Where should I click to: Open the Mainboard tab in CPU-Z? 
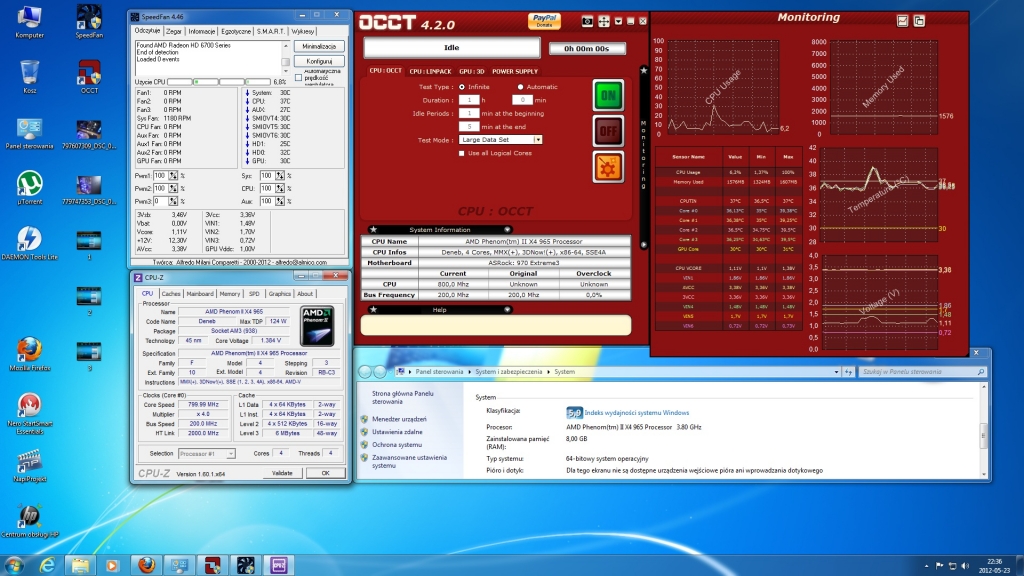pos(200,294)
